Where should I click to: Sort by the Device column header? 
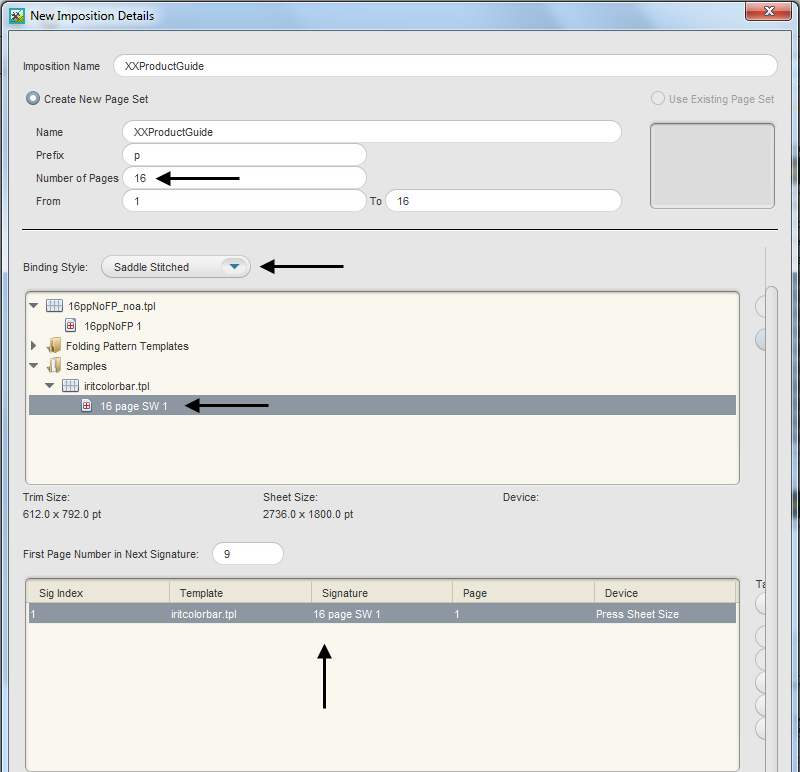(x=664, y=593)
